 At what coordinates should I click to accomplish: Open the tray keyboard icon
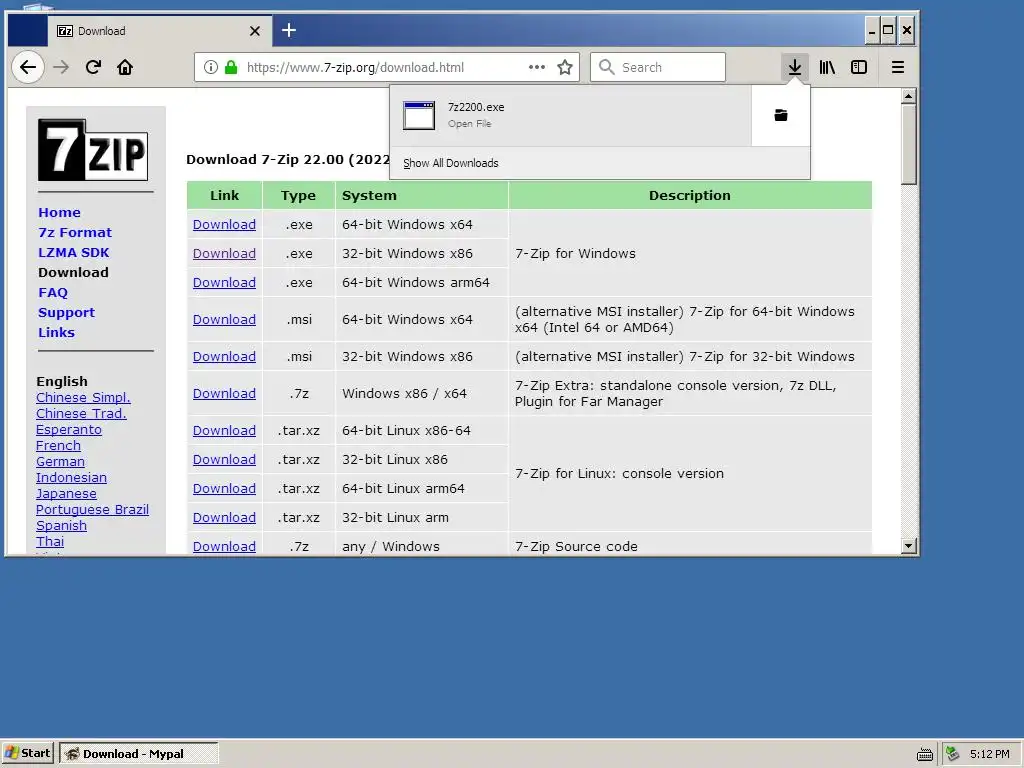click(x=925, y=754)
